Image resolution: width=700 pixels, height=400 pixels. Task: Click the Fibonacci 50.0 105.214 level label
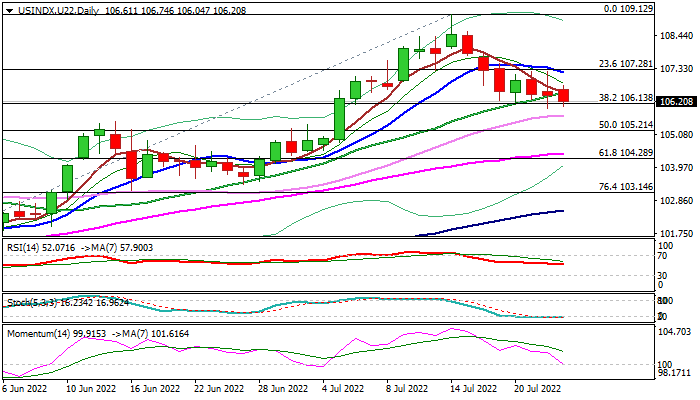tap(625, 125)
